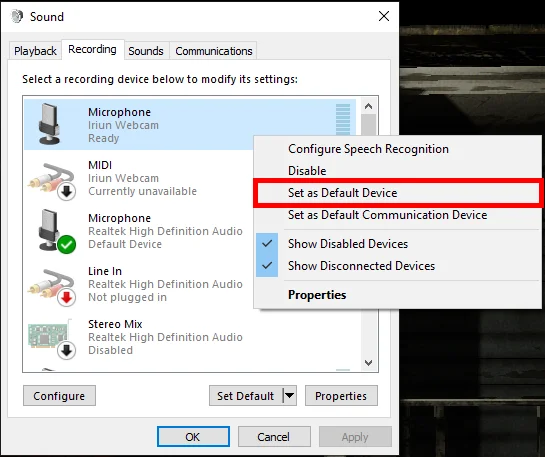Toggle Show Disabled Devices option
Screen dimensions: 545x457
point(348,244)
